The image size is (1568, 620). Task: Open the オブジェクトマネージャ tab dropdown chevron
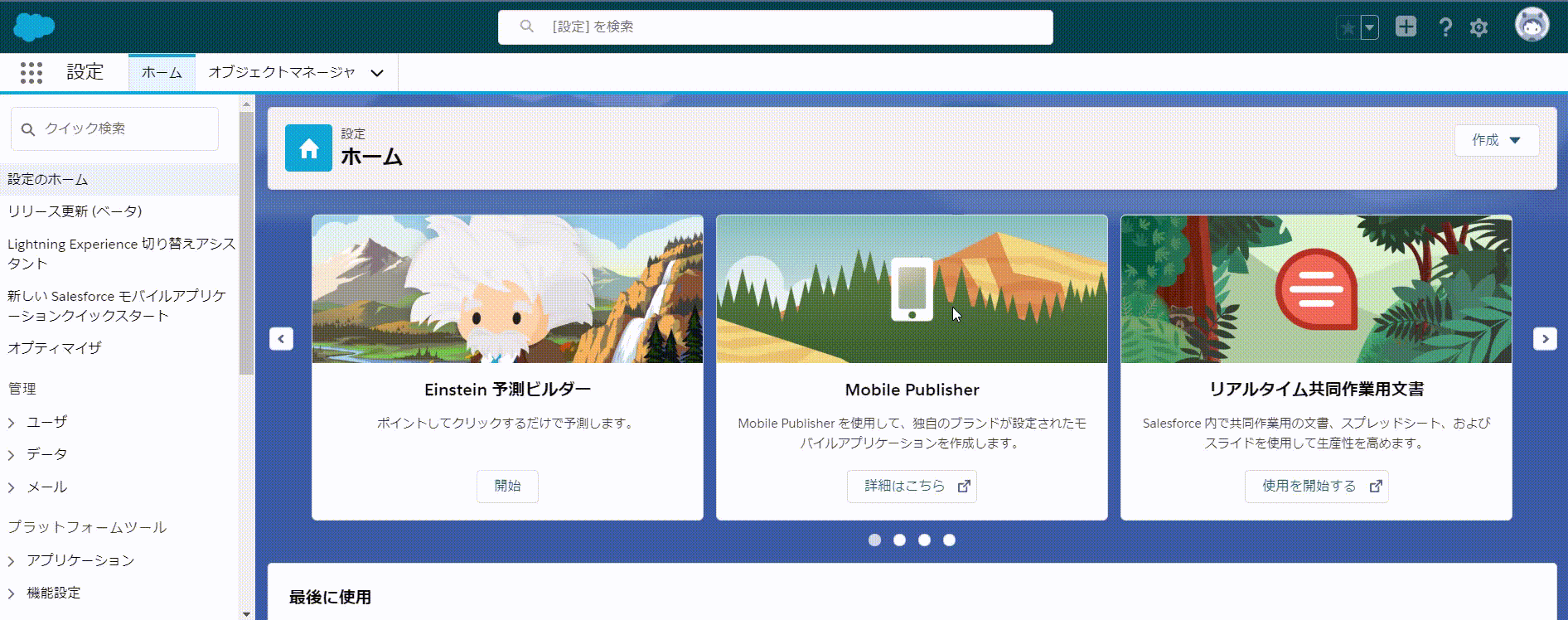click(377, 73)
